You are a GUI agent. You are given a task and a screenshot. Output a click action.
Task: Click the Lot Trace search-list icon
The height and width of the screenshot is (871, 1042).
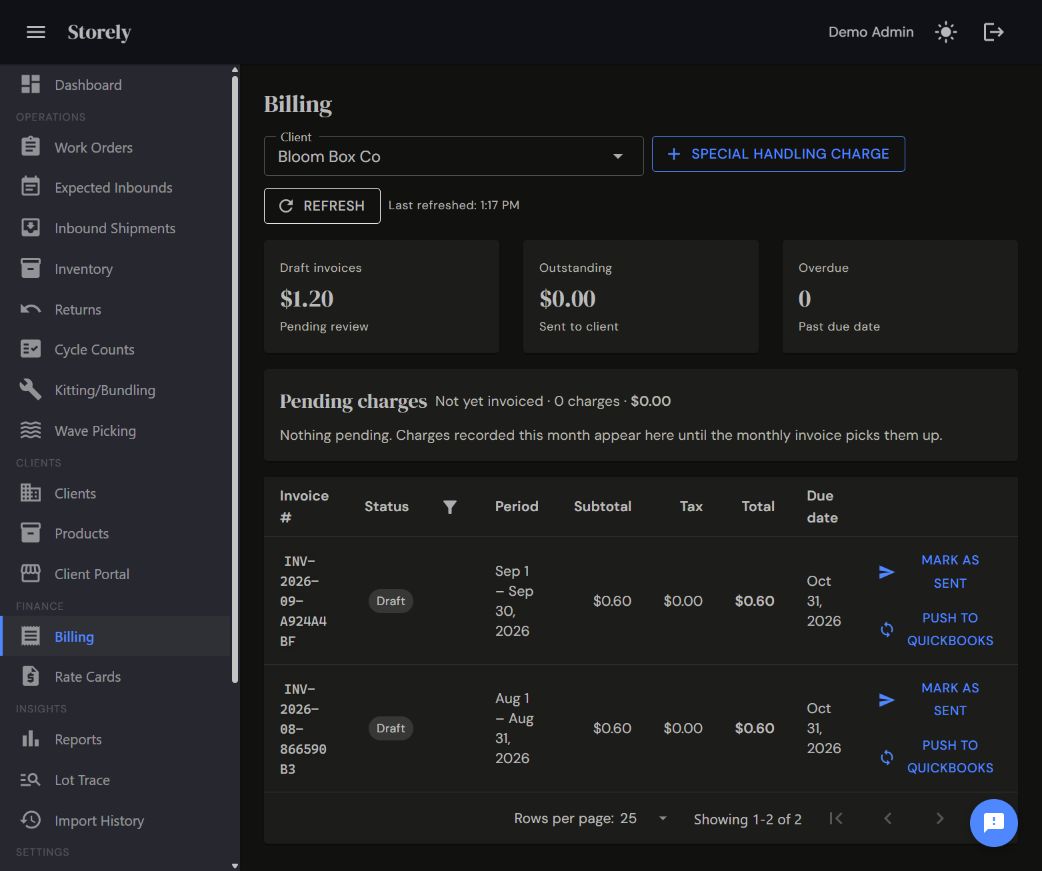pos(31,779)
